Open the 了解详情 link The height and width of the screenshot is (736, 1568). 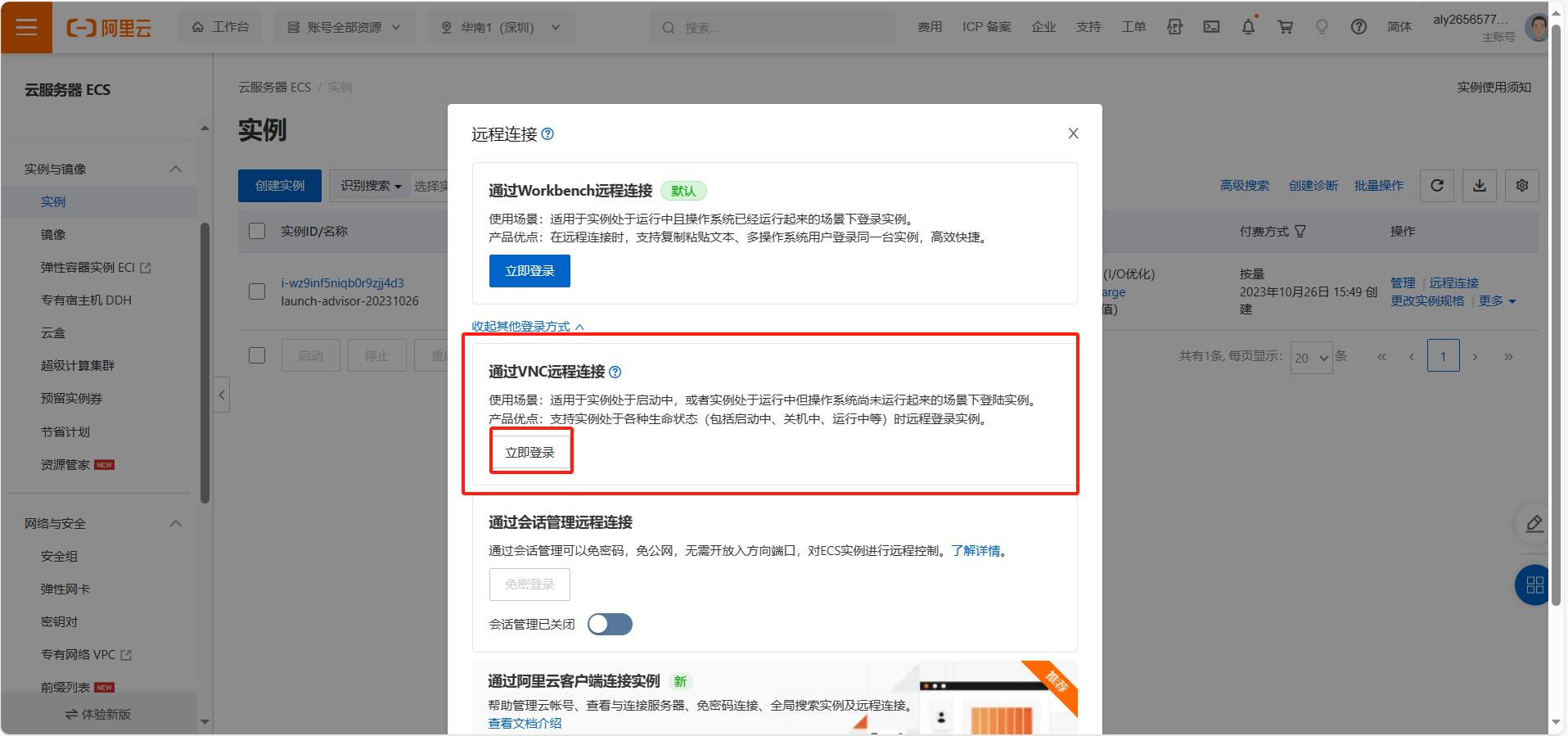tap(975, 550)
